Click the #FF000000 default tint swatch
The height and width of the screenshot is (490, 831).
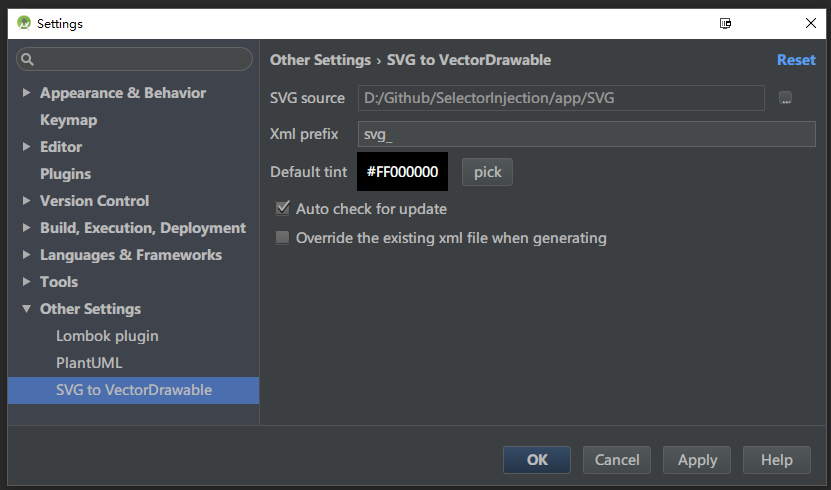point(402,172)
